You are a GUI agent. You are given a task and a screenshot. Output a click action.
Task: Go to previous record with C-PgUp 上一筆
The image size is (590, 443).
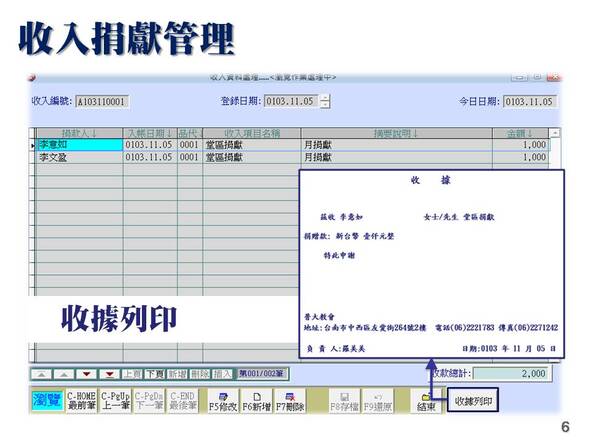tap(116, 400)
